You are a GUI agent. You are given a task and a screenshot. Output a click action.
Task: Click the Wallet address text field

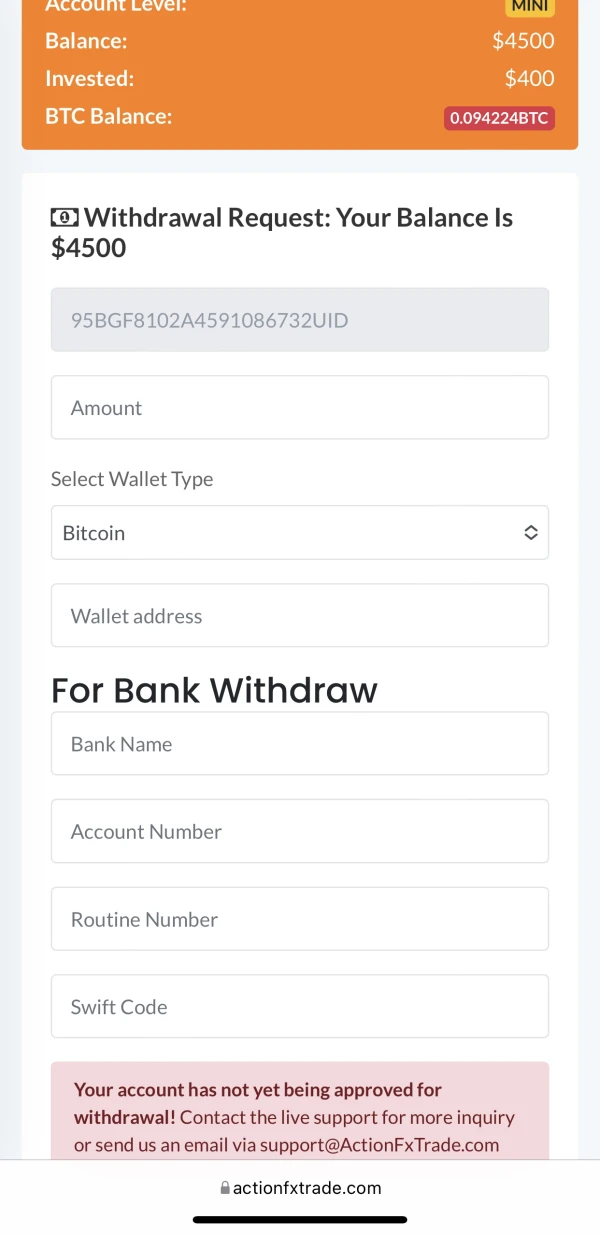coord(300,616)
